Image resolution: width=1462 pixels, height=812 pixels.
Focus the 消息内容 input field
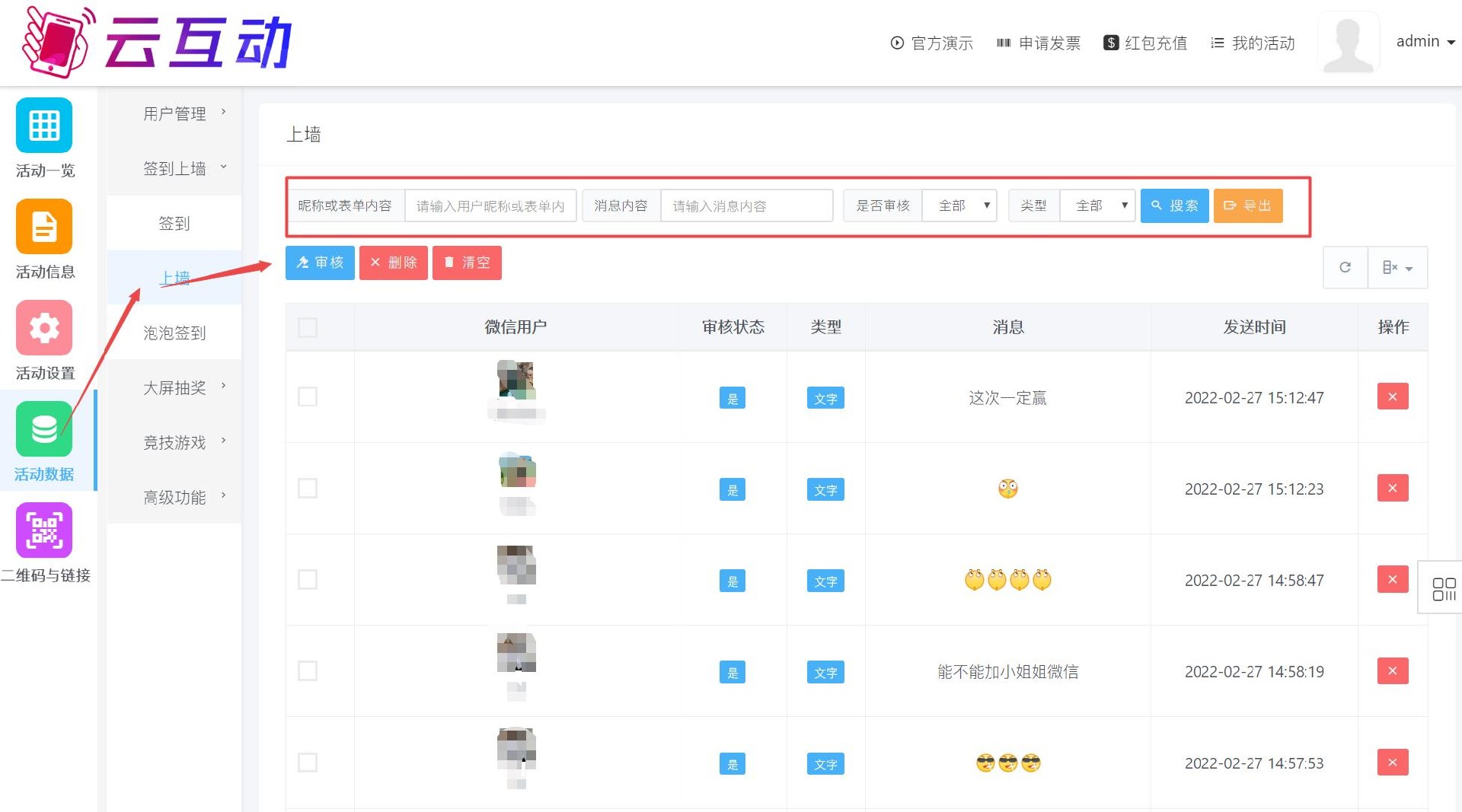746,205
